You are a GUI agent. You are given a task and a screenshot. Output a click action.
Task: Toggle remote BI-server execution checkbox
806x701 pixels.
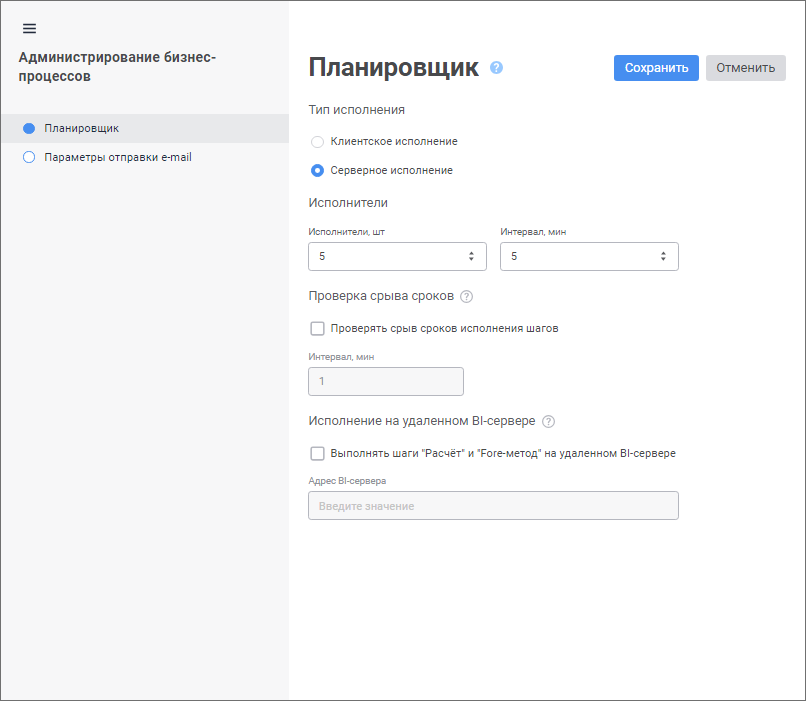click(318, 453)
